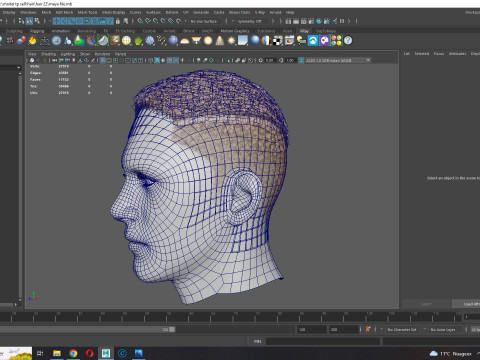This screenshot has height=360, width=480.
Task: Click the Select button in the Attribute Editor
Action: (x=426, y=304)
